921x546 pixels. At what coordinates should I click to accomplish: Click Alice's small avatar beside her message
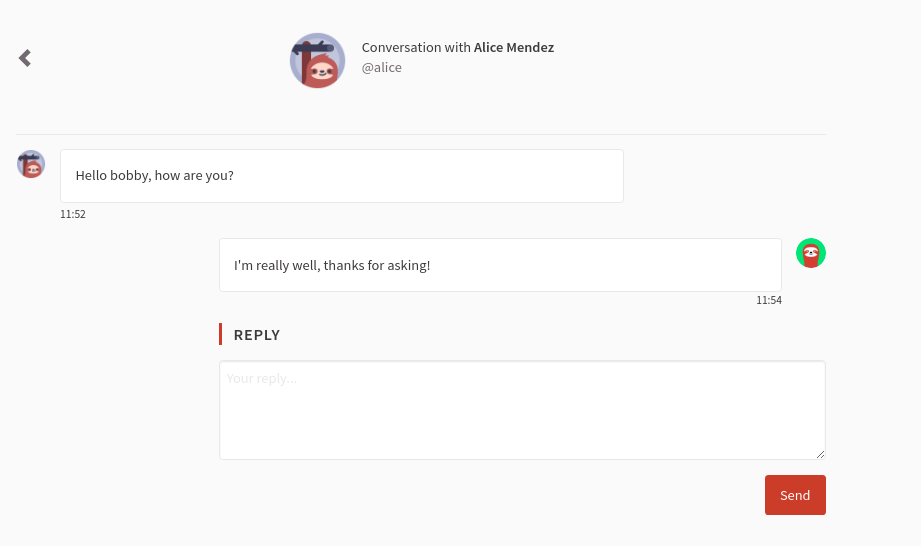click(31, 164)
